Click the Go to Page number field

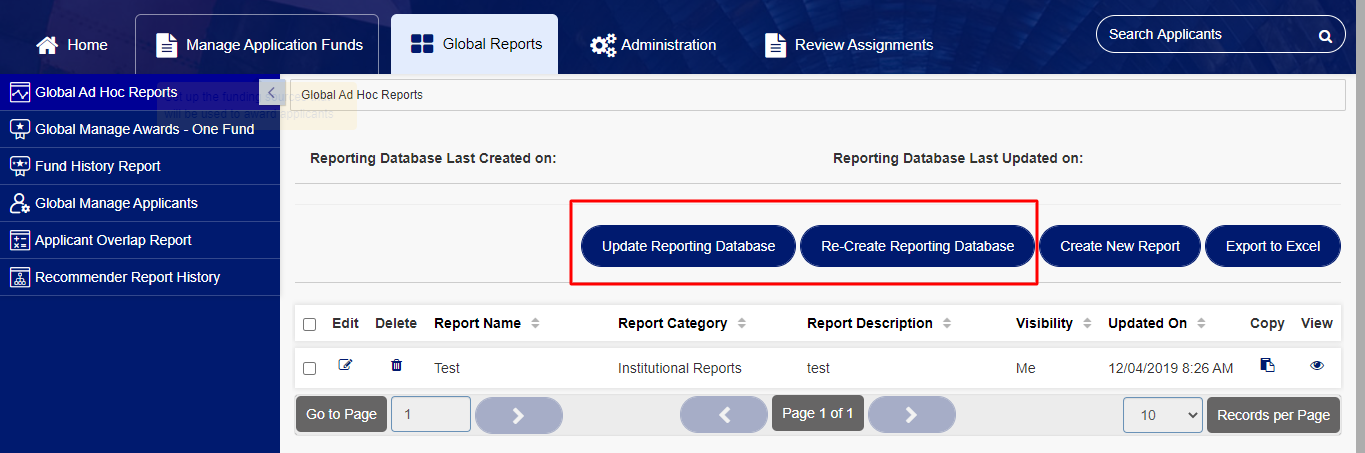click(430, 415)
